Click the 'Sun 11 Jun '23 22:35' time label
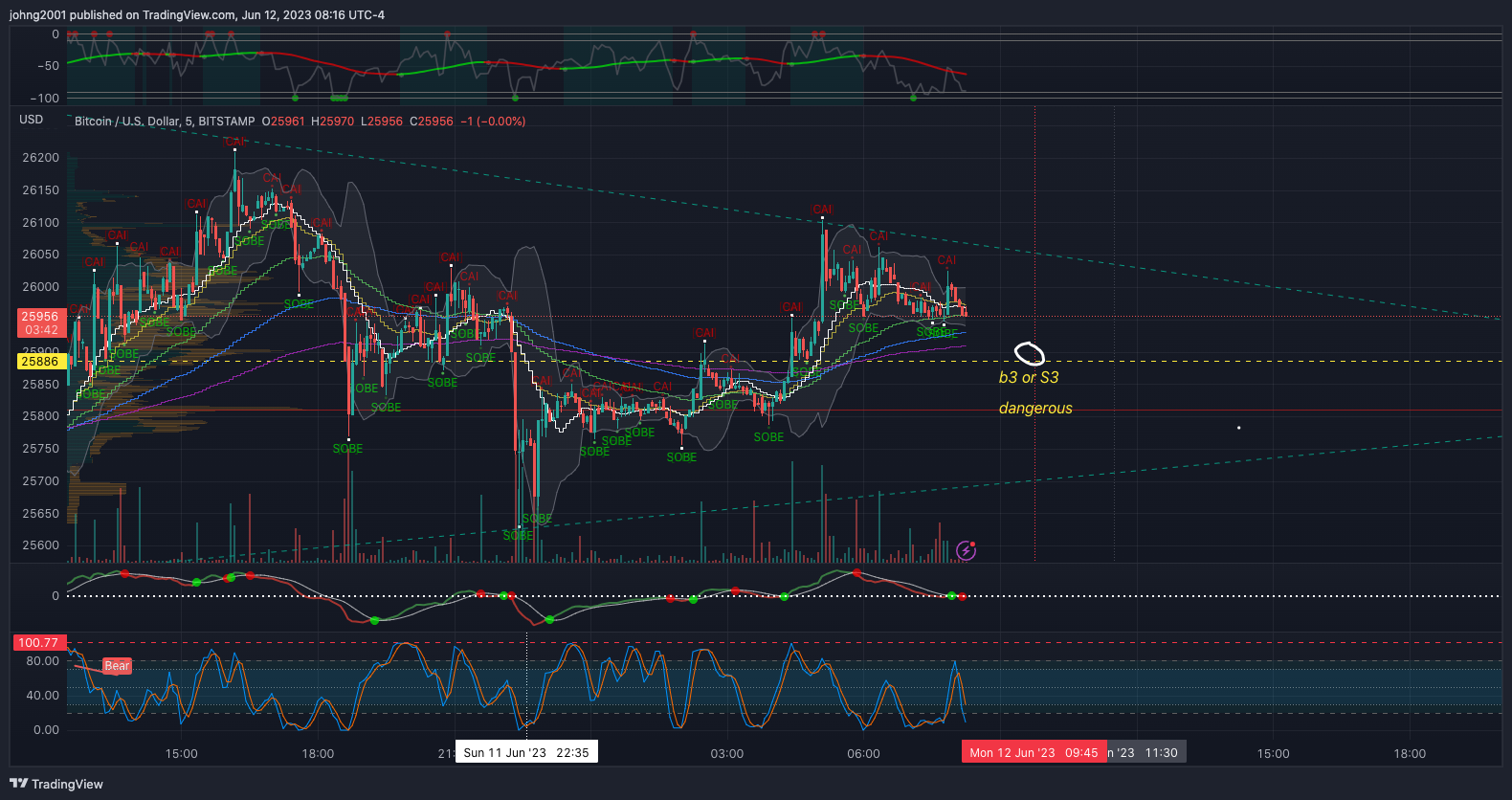Image resolution: width=1512 pixels, height=800 pixels. tap(526, 752)
